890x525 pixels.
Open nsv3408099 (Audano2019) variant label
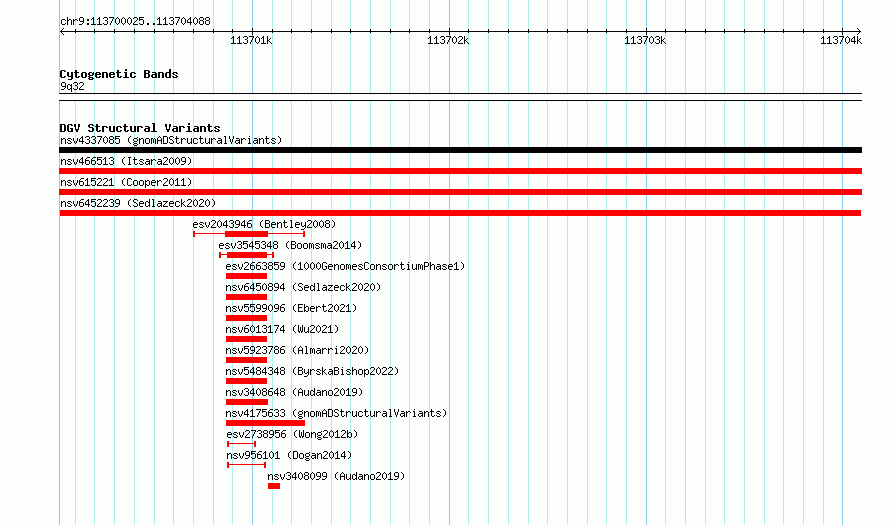pos(336,476)
